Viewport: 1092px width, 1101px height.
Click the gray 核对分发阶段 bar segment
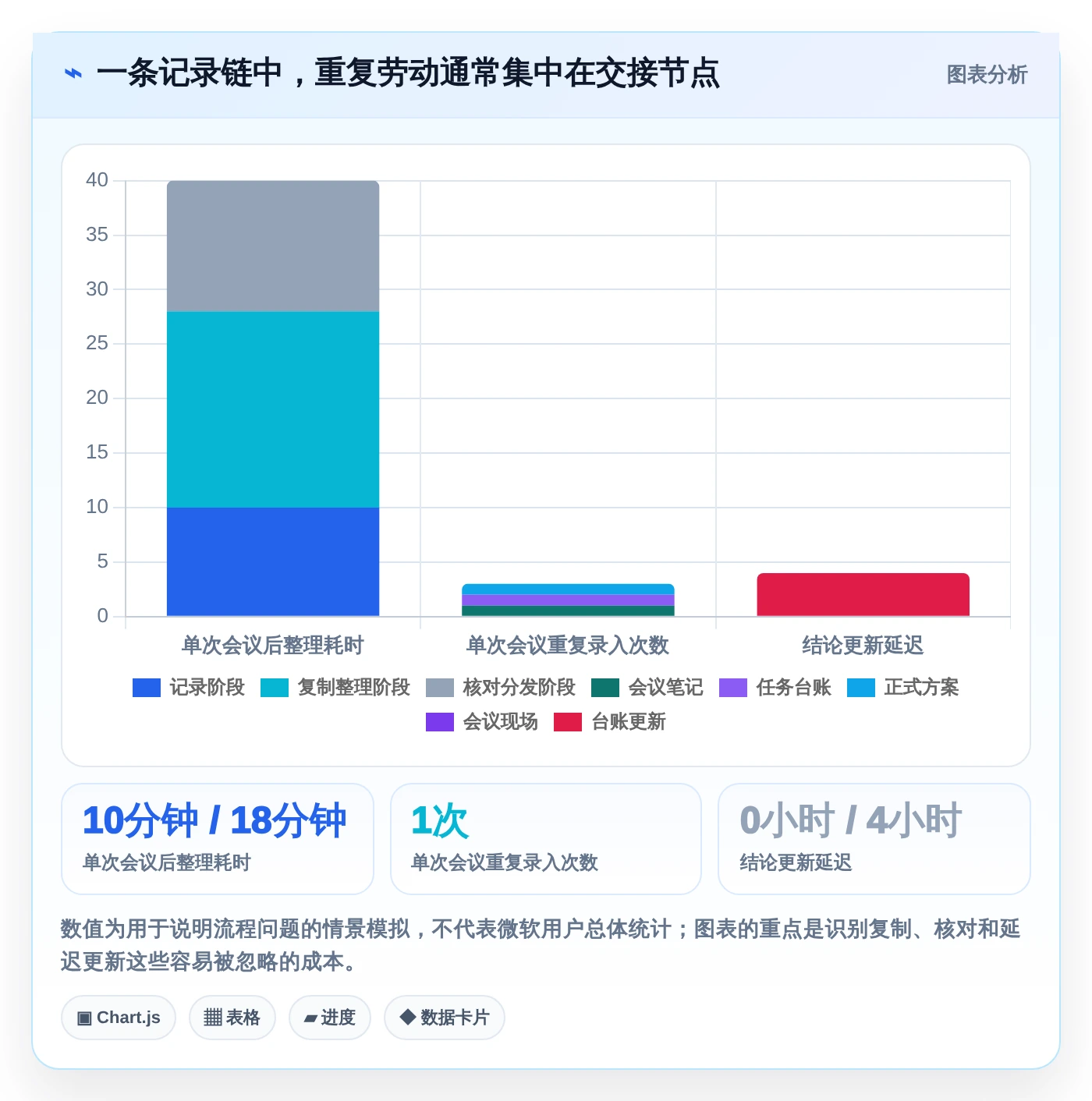[x=273, y=246]
